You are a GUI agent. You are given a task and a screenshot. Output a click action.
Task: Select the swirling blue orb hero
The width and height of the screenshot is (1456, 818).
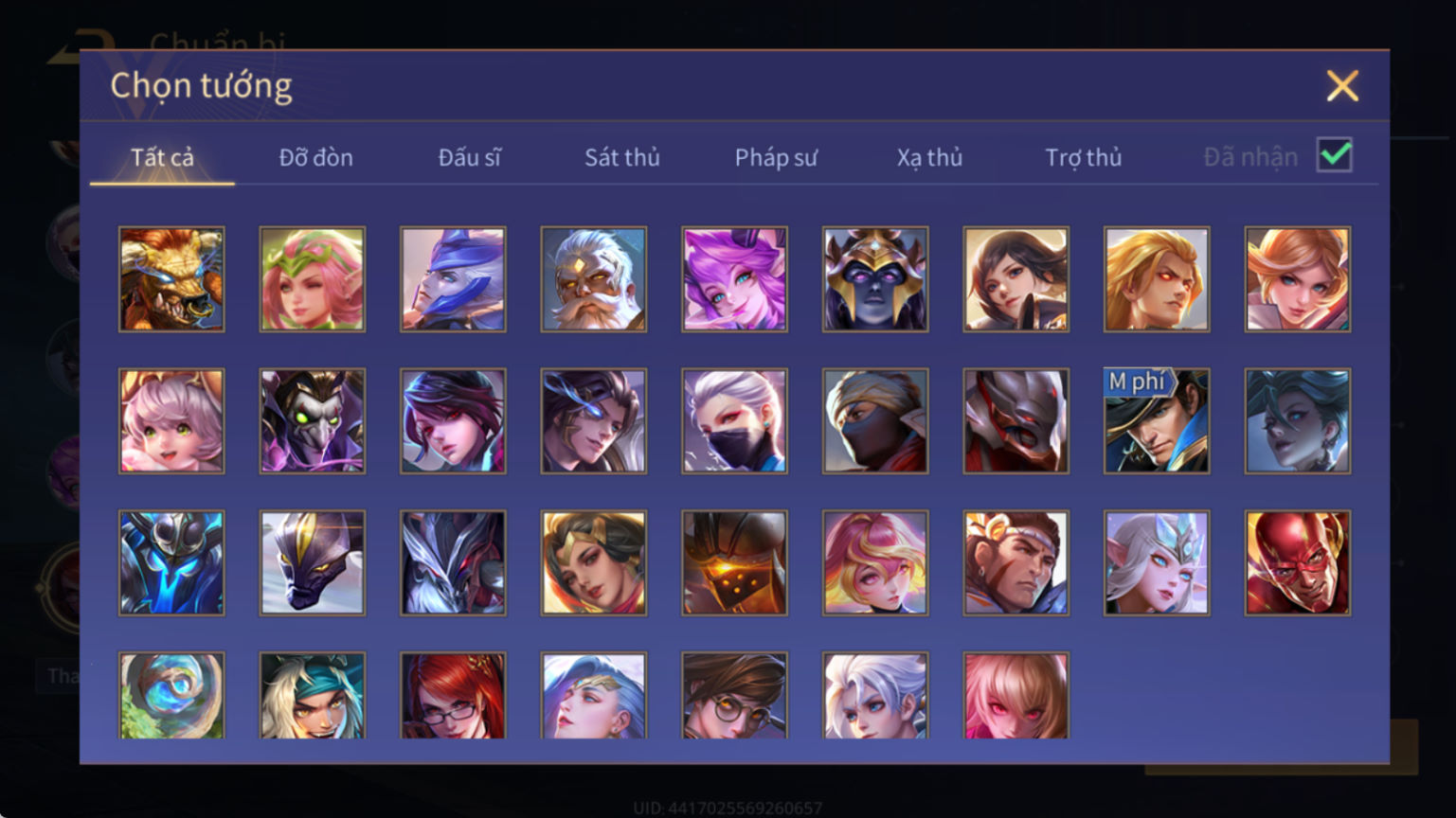(x=171, y=696)
